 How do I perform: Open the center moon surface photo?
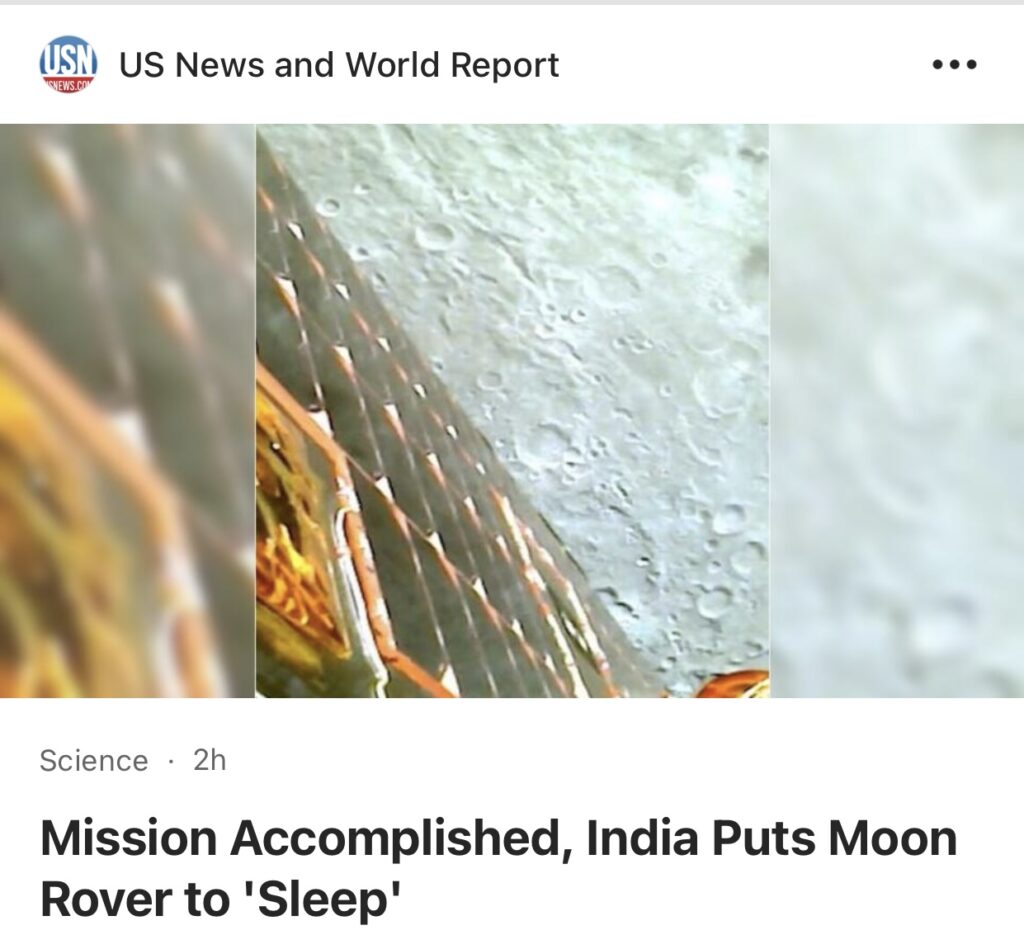click(x=513, y=411)
